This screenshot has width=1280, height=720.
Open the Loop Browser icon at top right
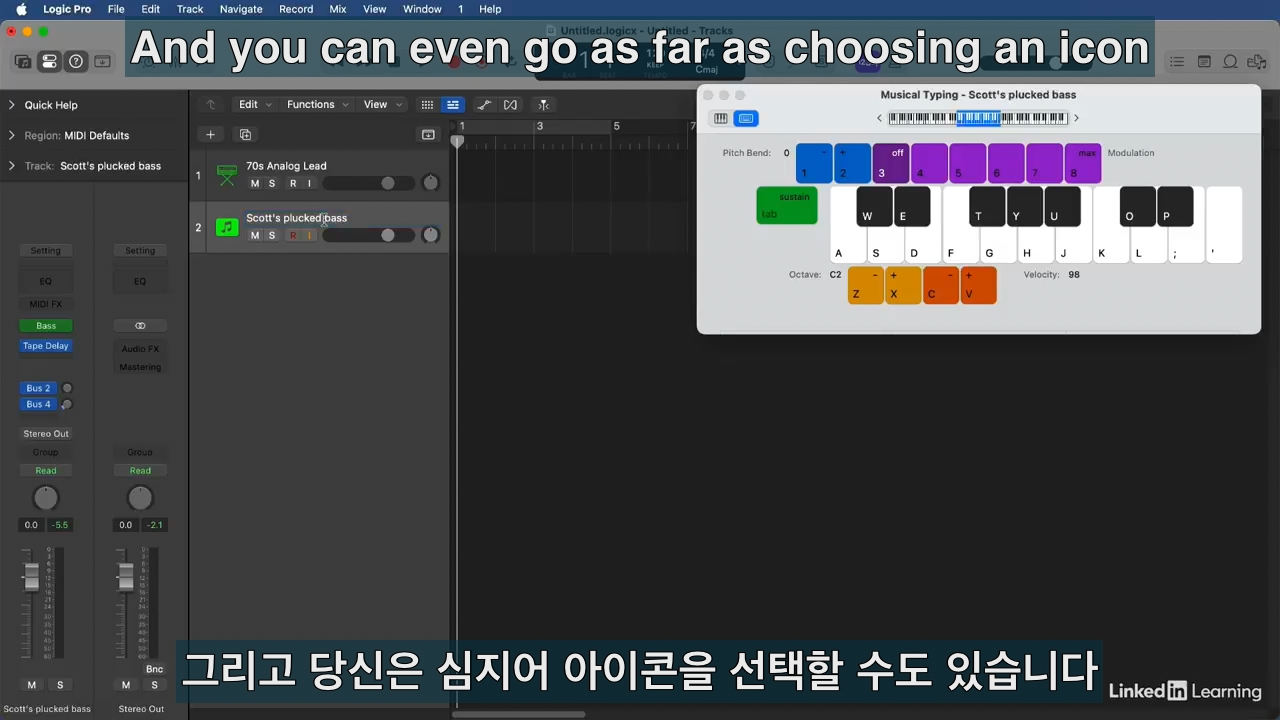(1230, 62)
